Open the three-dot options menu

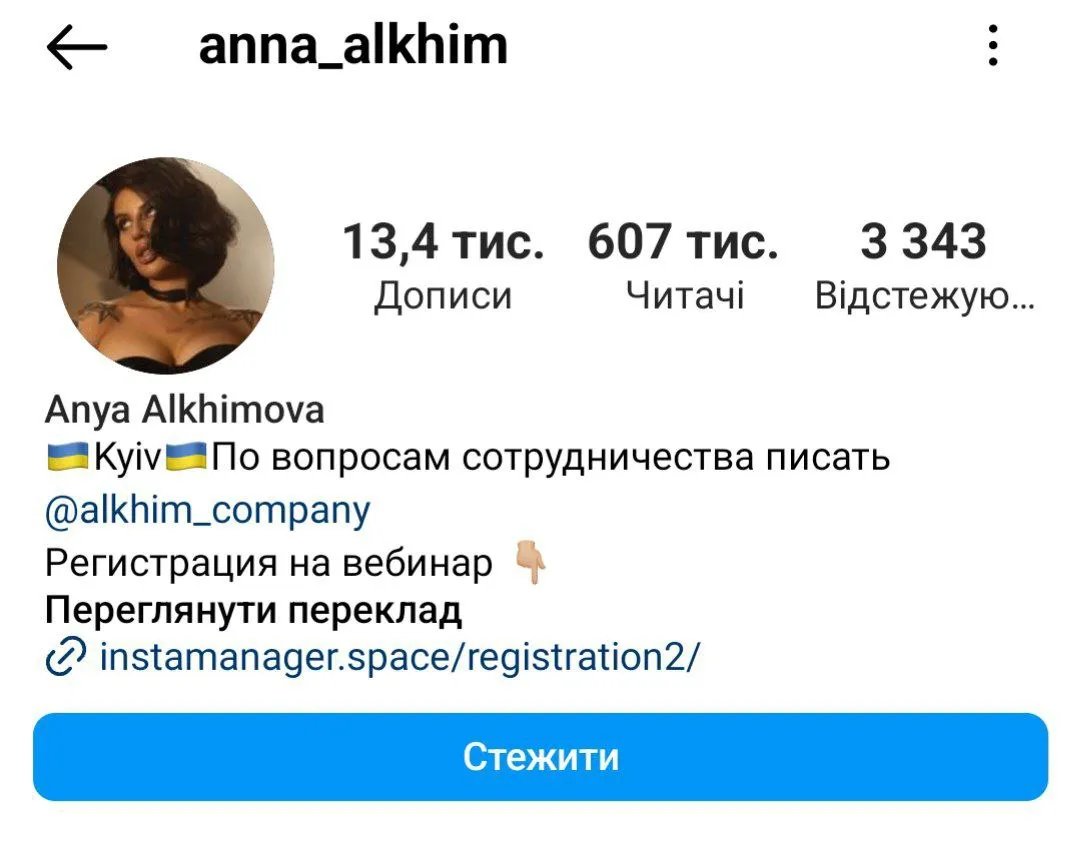[993, 45]
